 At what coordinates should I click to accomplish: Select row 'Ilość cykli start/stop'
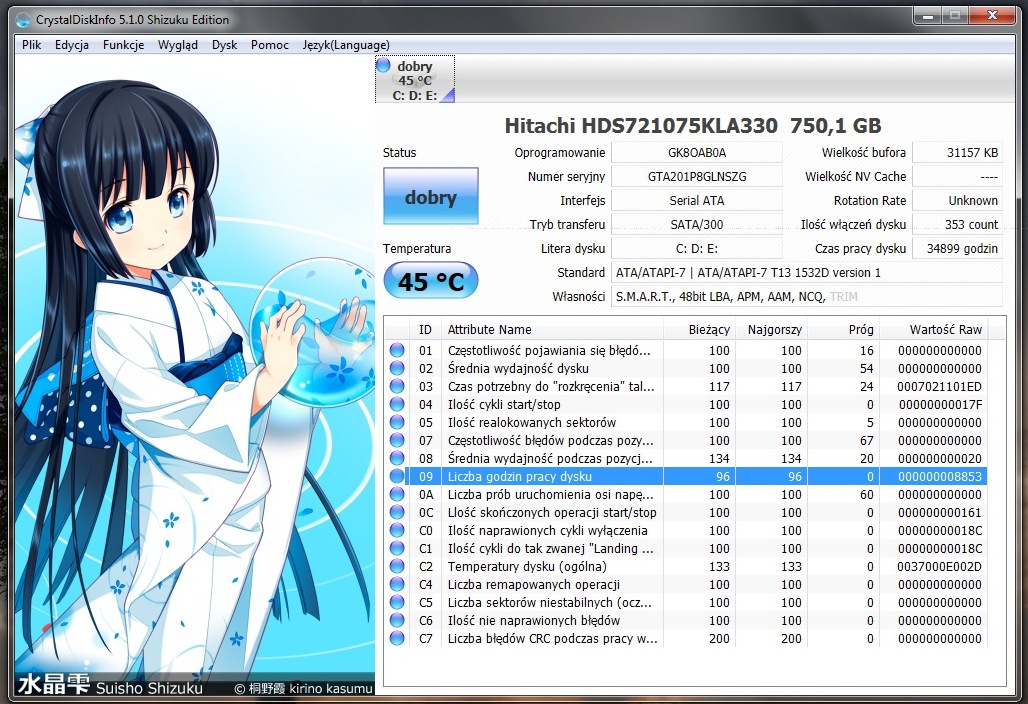[685, 404]
